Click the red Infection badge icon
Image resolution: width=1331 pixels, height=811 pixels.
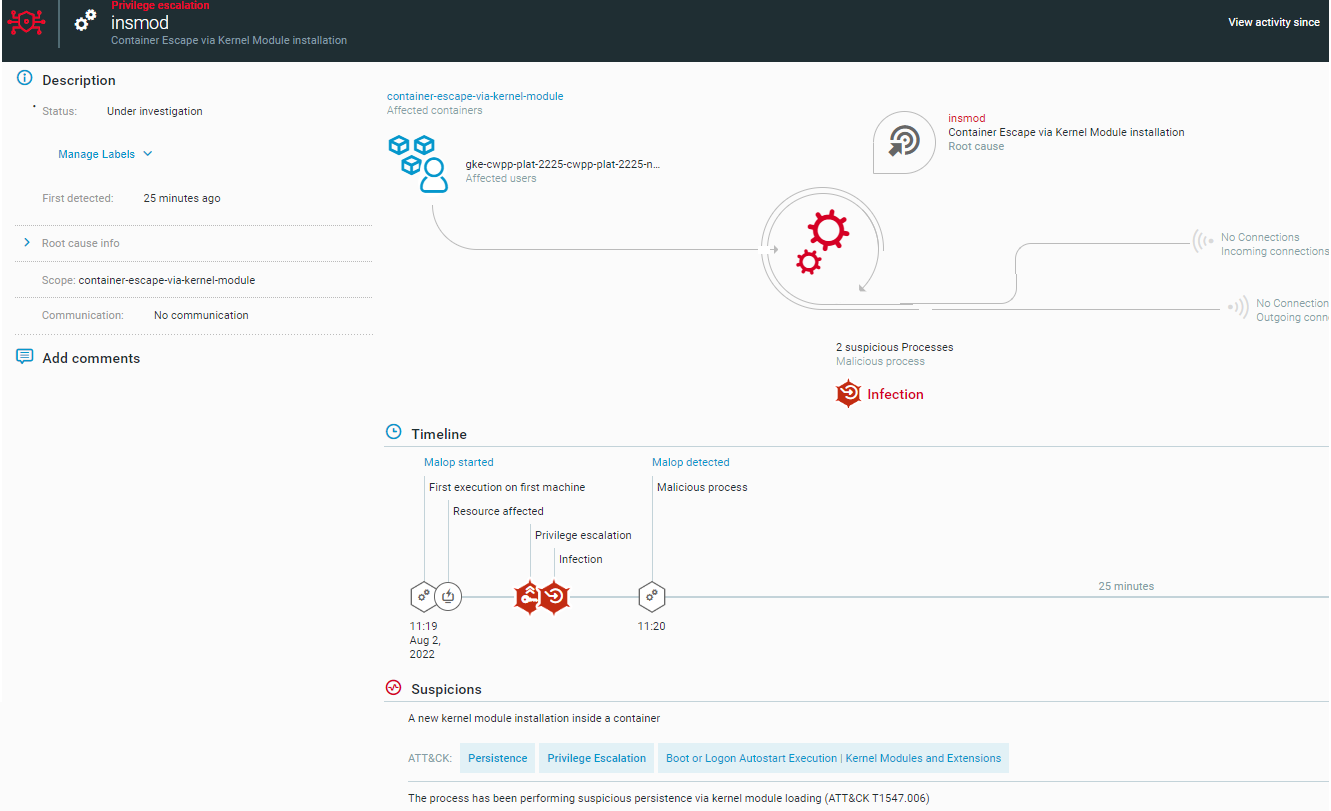point(848,393)
